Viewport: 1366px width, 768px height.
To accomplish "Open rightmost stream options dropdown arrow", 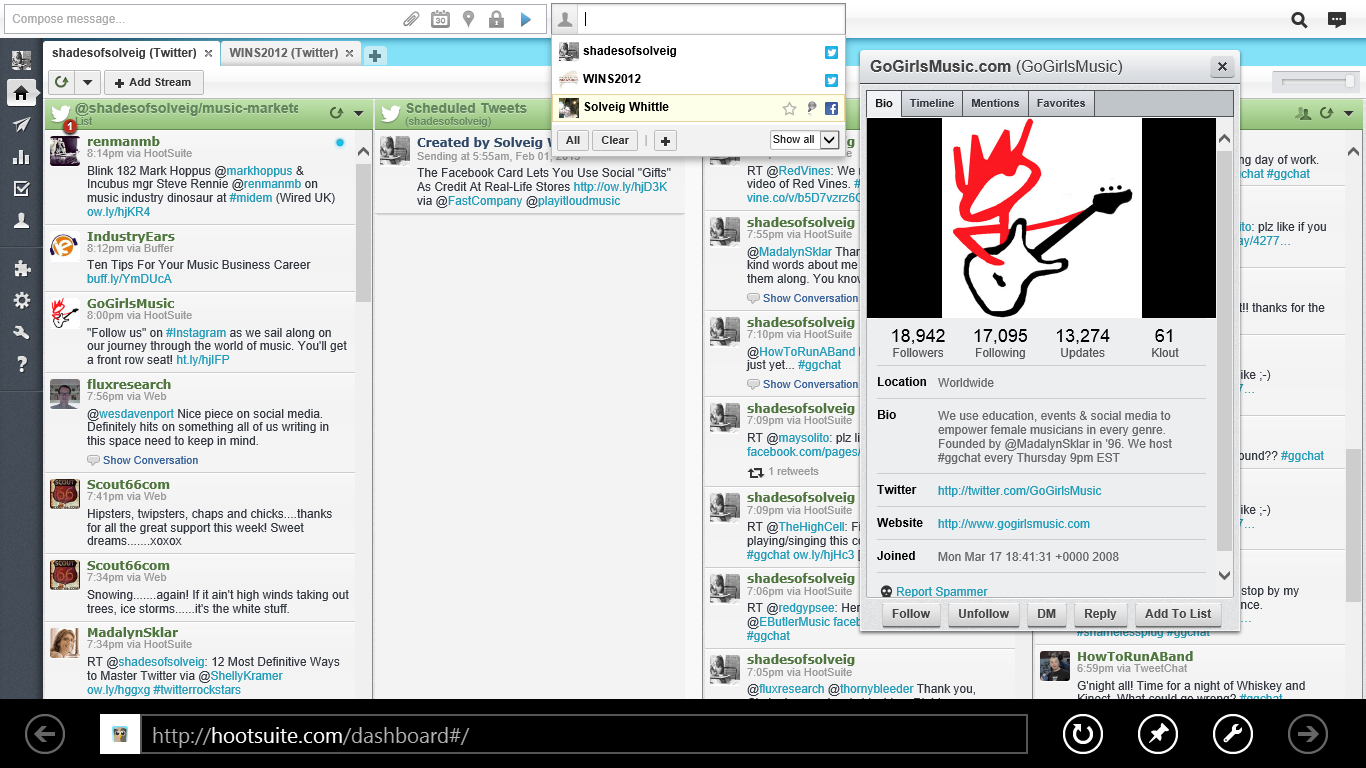I will pyautogui.click(x=1349, y=114).
